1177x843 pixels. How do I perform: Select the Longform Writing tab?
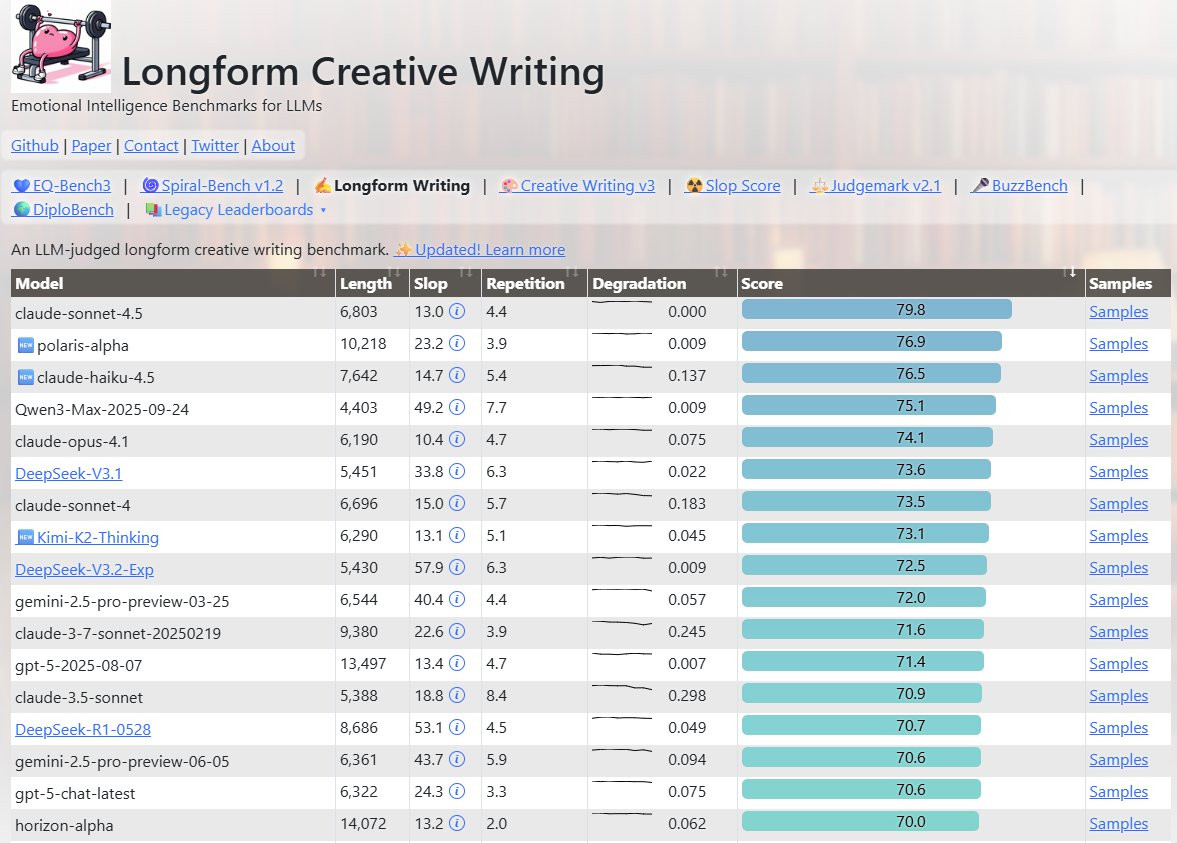point(392,185)
